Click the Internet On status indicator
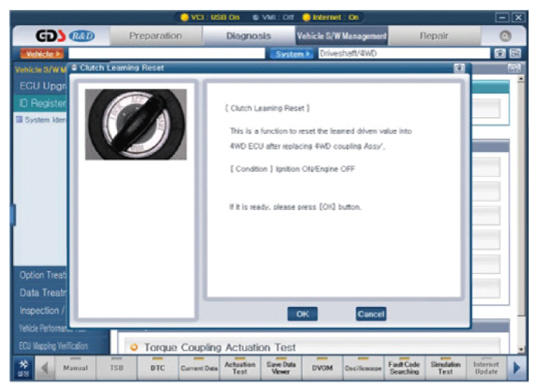The width and height of the screenshot is (538, 392). pos(330,17)
